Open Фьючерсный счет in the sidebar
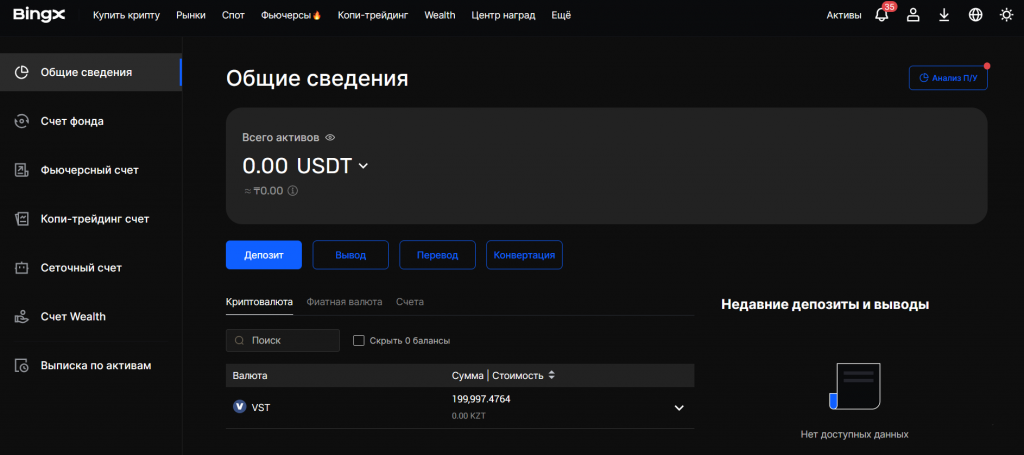The height and width of the screenshot is (455, 1024). click(x=91, y=170)
